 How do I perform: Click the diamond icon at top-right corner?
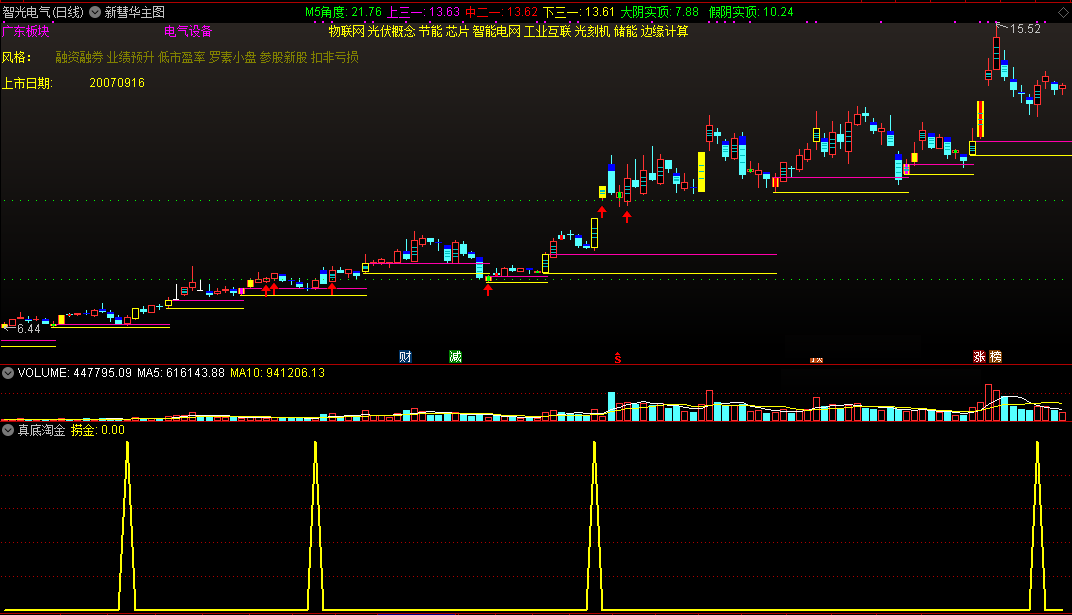point(1063,13)
